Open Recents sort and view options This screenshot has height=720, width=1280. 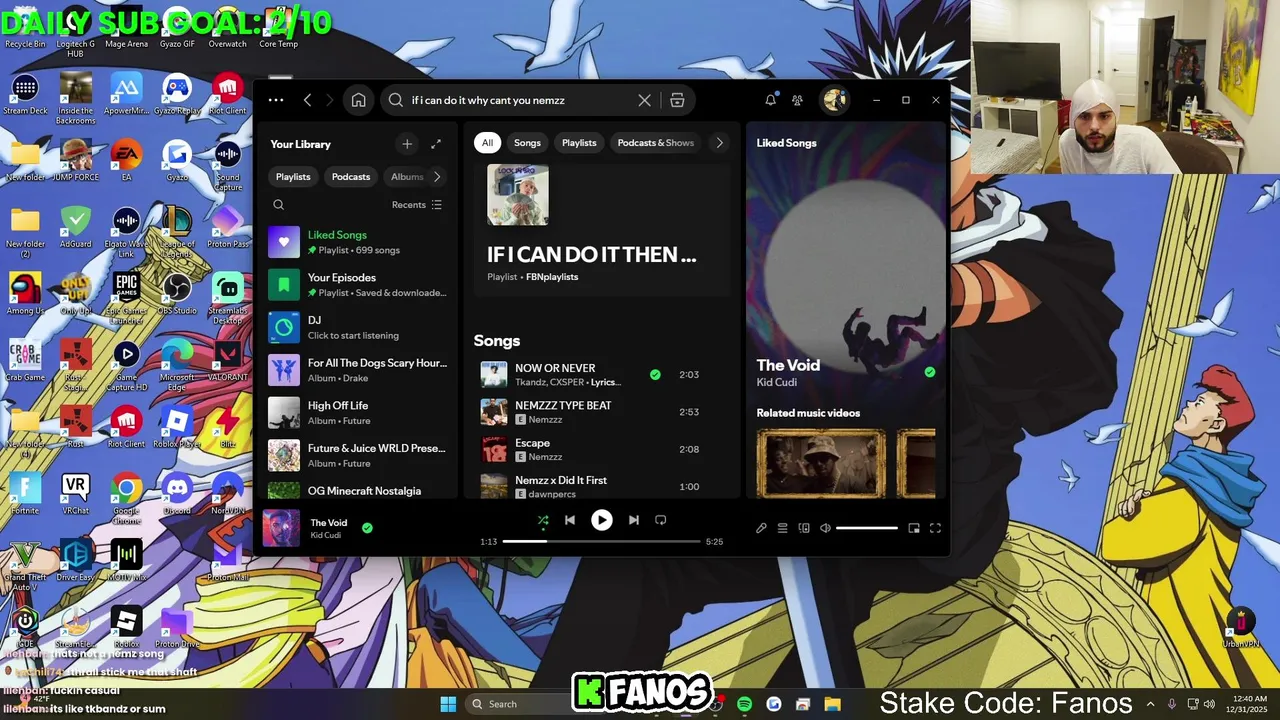(x=417, y=205)
